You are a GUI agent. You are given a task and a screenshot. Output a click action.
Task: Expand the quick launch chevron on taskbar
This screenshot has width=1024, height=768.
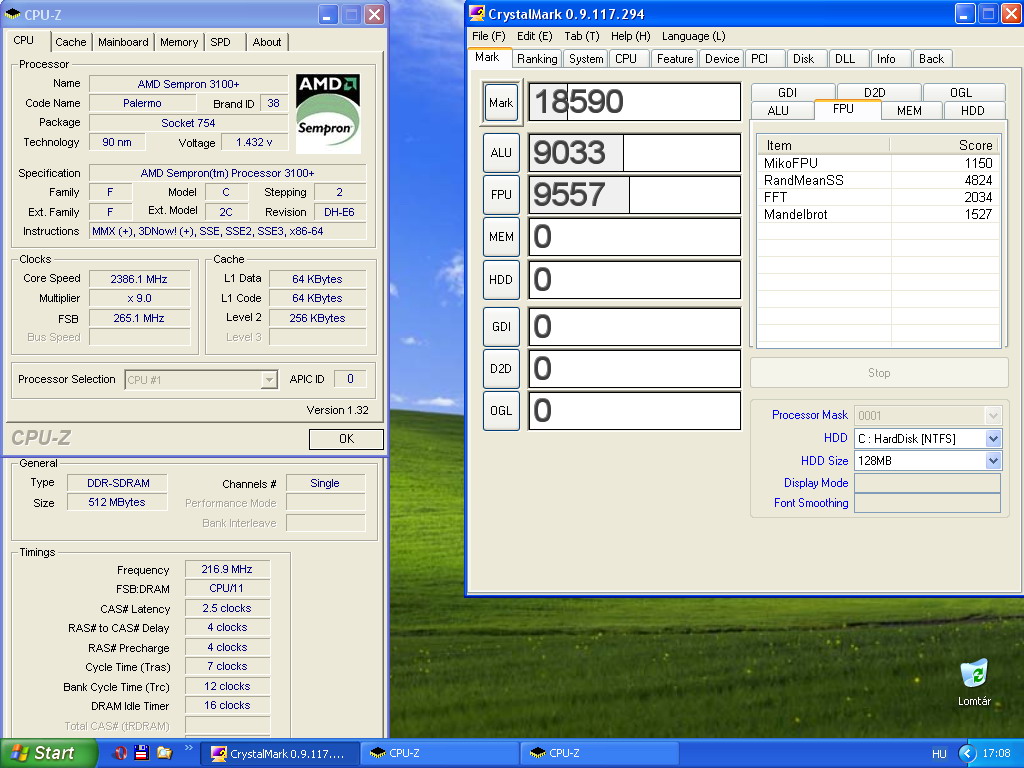(x=189, y=748)
